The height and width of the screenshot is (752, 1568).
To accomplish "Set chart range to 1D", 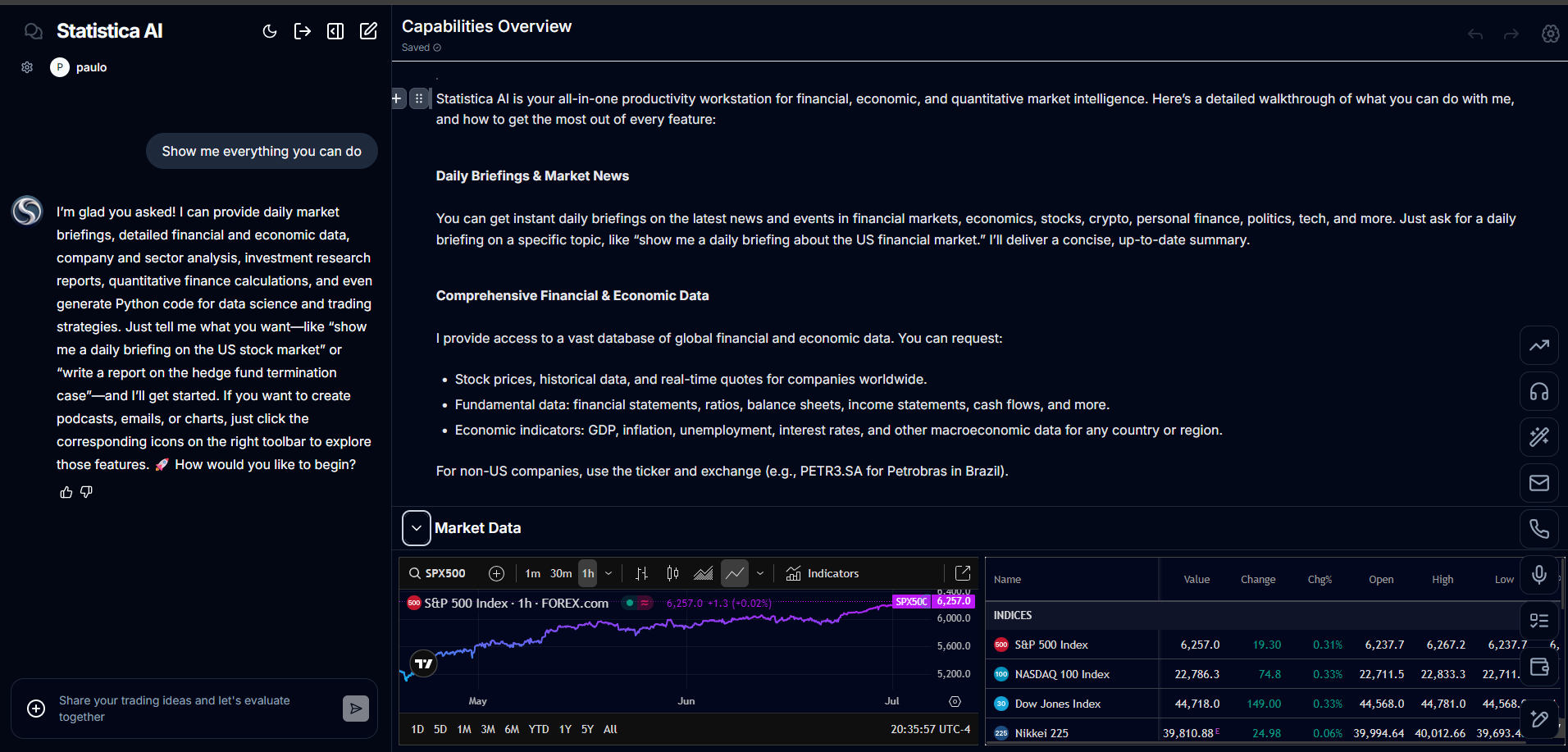I will pyautogui.click(x=417, y=729).
